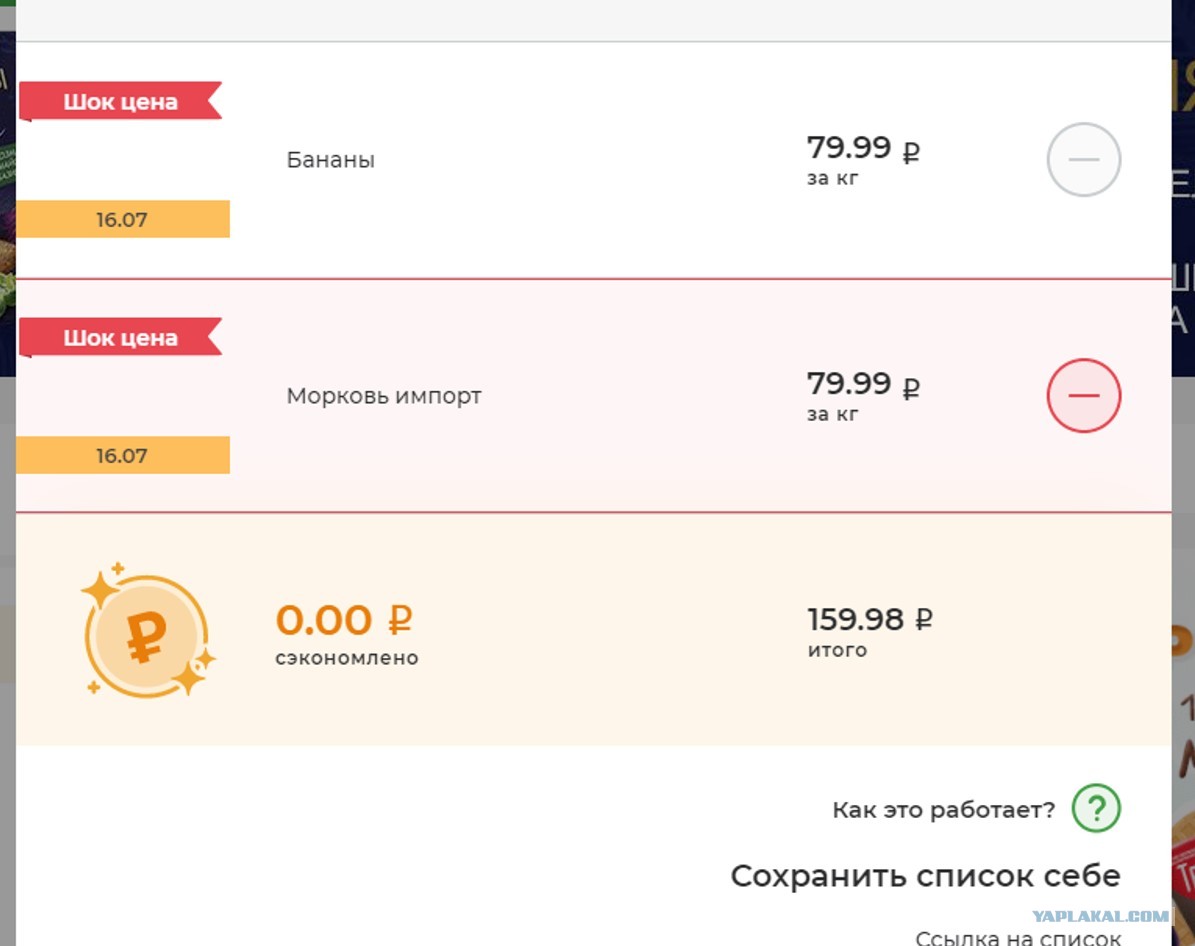The height and width of the screenshot is (946, 1195).
Task: Click the 16.07 date badge under Бананы
Action: point(123,220)
